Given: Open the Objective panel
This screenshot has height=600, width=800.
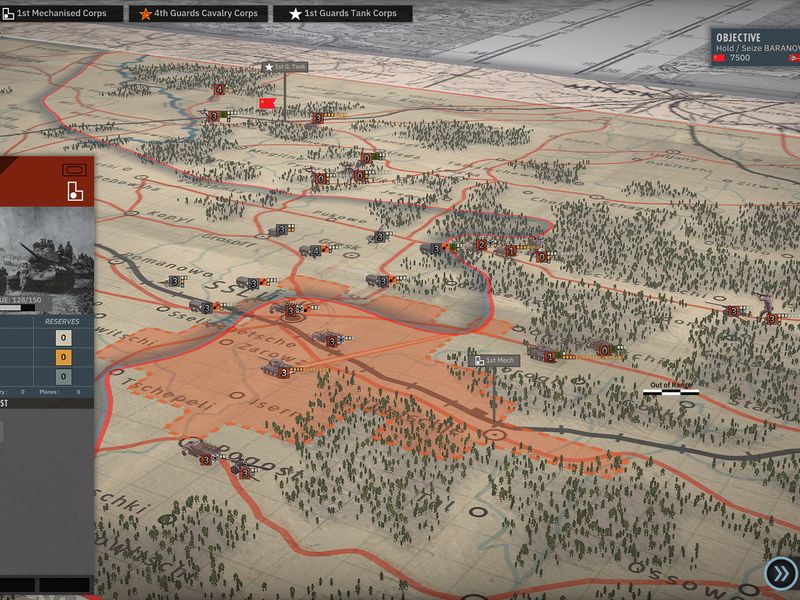Looking at the screenshot, I should (756, 46).
